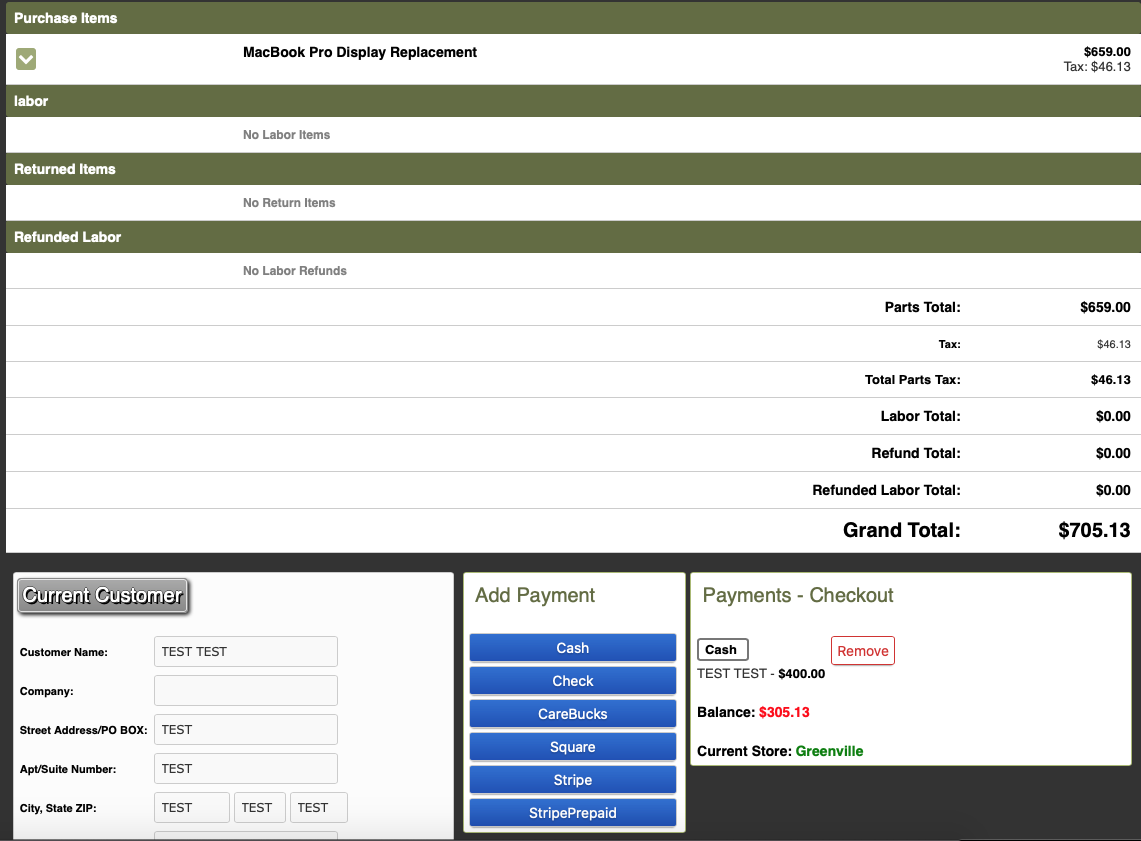Select the State input field
This screenshot has width=1141, height=841.
[x=259, y=808]
